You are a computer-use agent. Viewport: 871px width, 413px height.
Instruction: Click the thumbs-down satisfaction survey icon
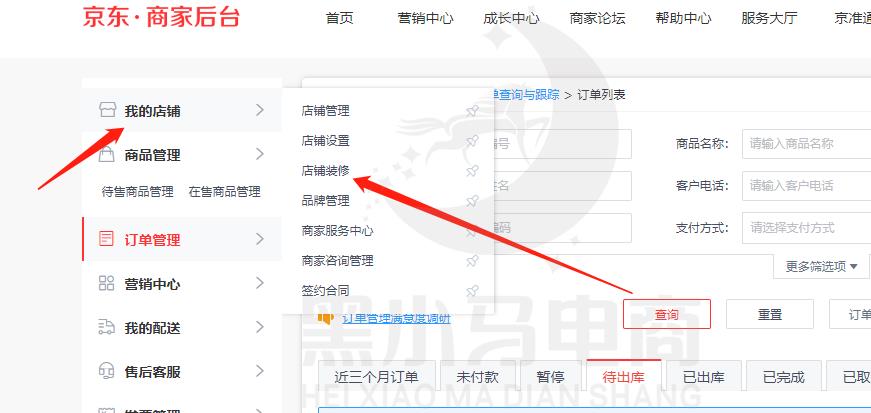[x=325, y=319]
